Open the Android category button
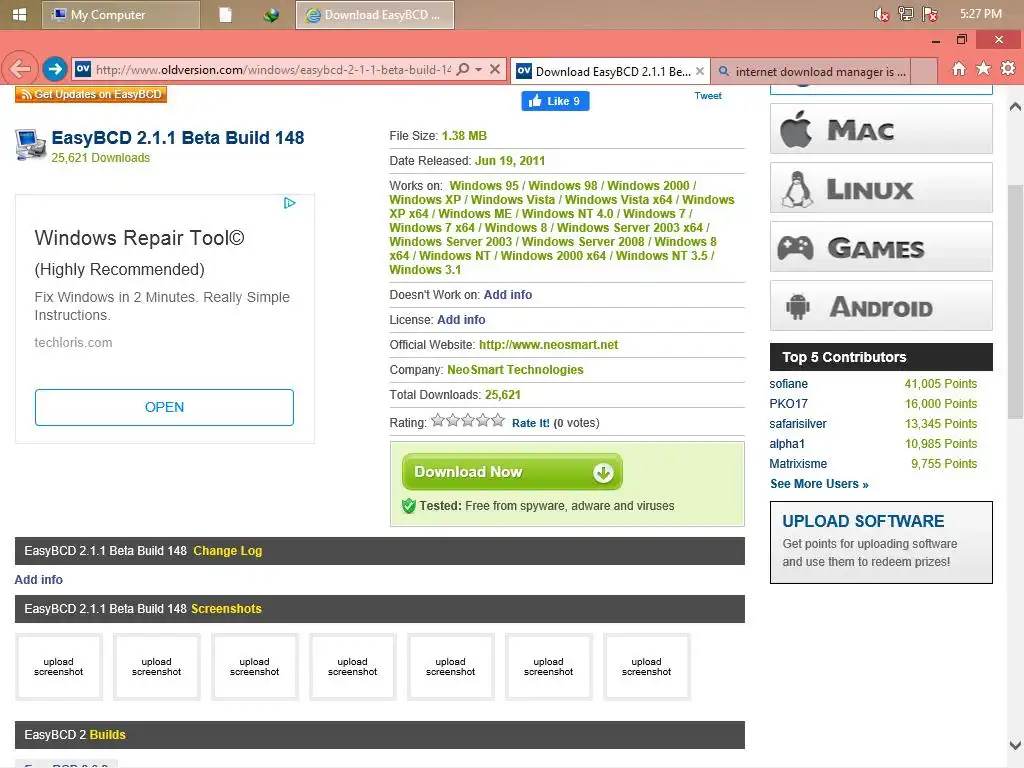The height and width of the screenshot is (768, 1024). [x=881, y=306]
